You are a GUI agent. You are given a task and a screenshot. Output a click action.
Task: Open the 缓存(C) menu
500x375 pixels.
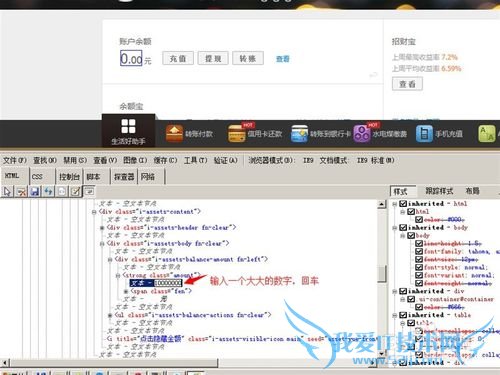(x=165, y=160)
